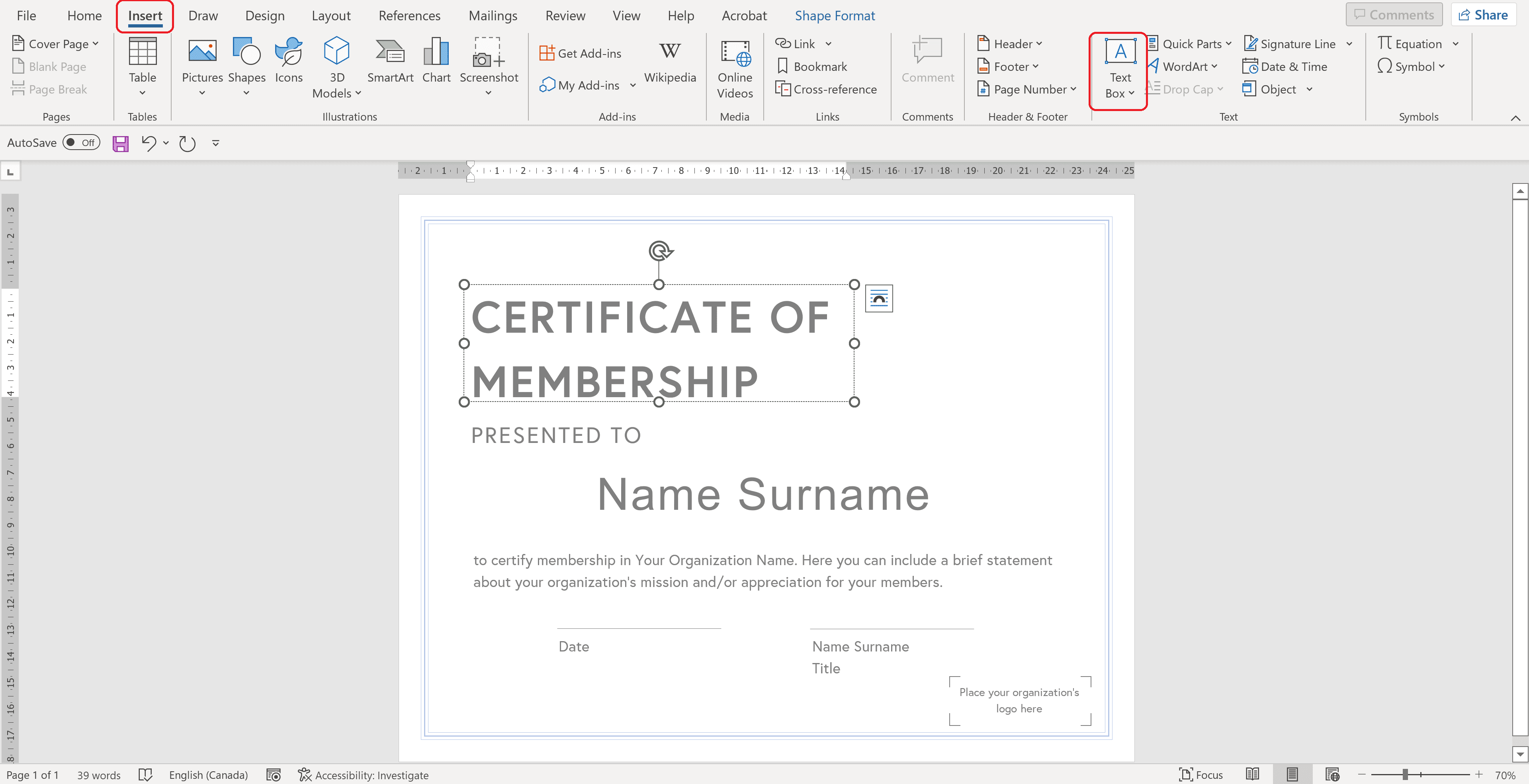Switch to Read Mode view
Image resolution: width=1529 pixels, height=784 pixels.
[1252, 774]
